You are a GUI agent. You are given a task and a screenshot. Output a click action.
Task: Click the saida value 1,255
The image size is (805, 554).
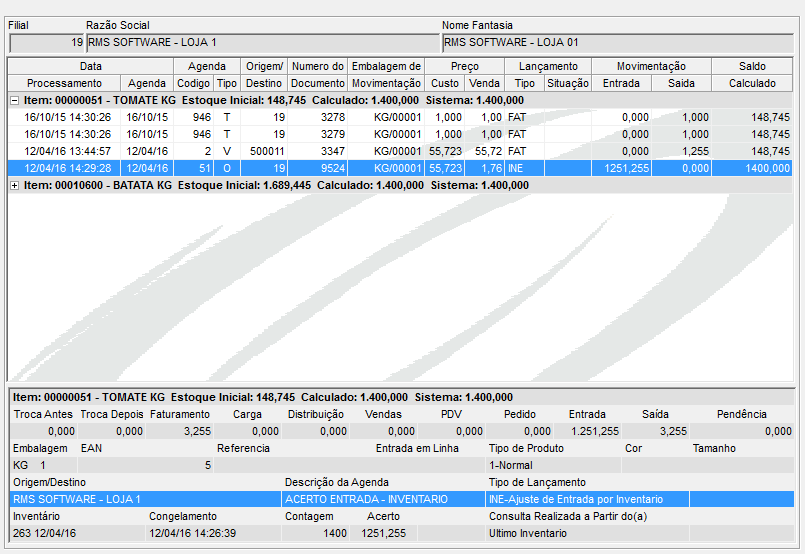click(695, 151)
